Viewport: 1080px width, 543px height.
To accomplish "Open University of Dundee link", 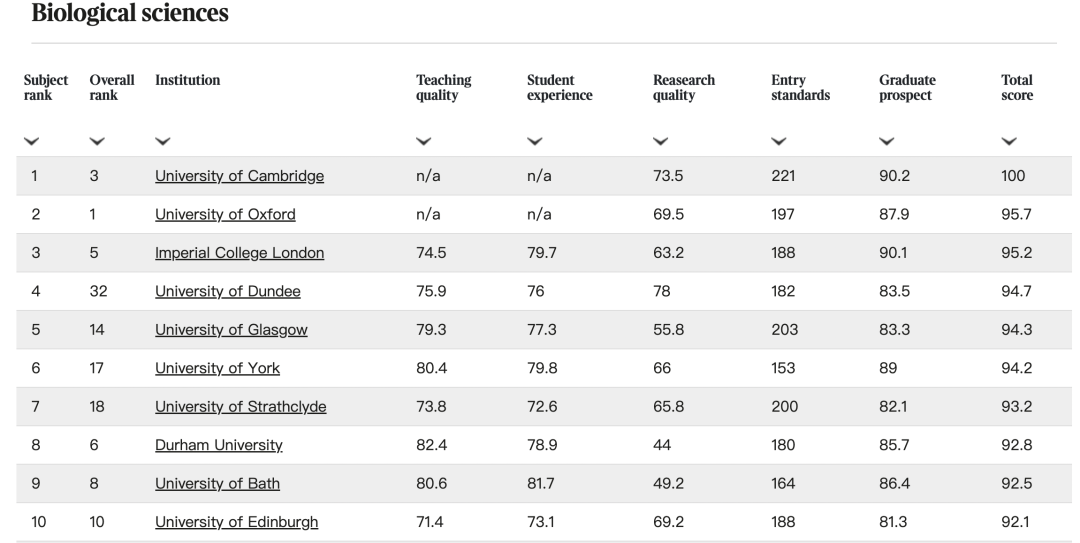I will (x=227, y=291).
